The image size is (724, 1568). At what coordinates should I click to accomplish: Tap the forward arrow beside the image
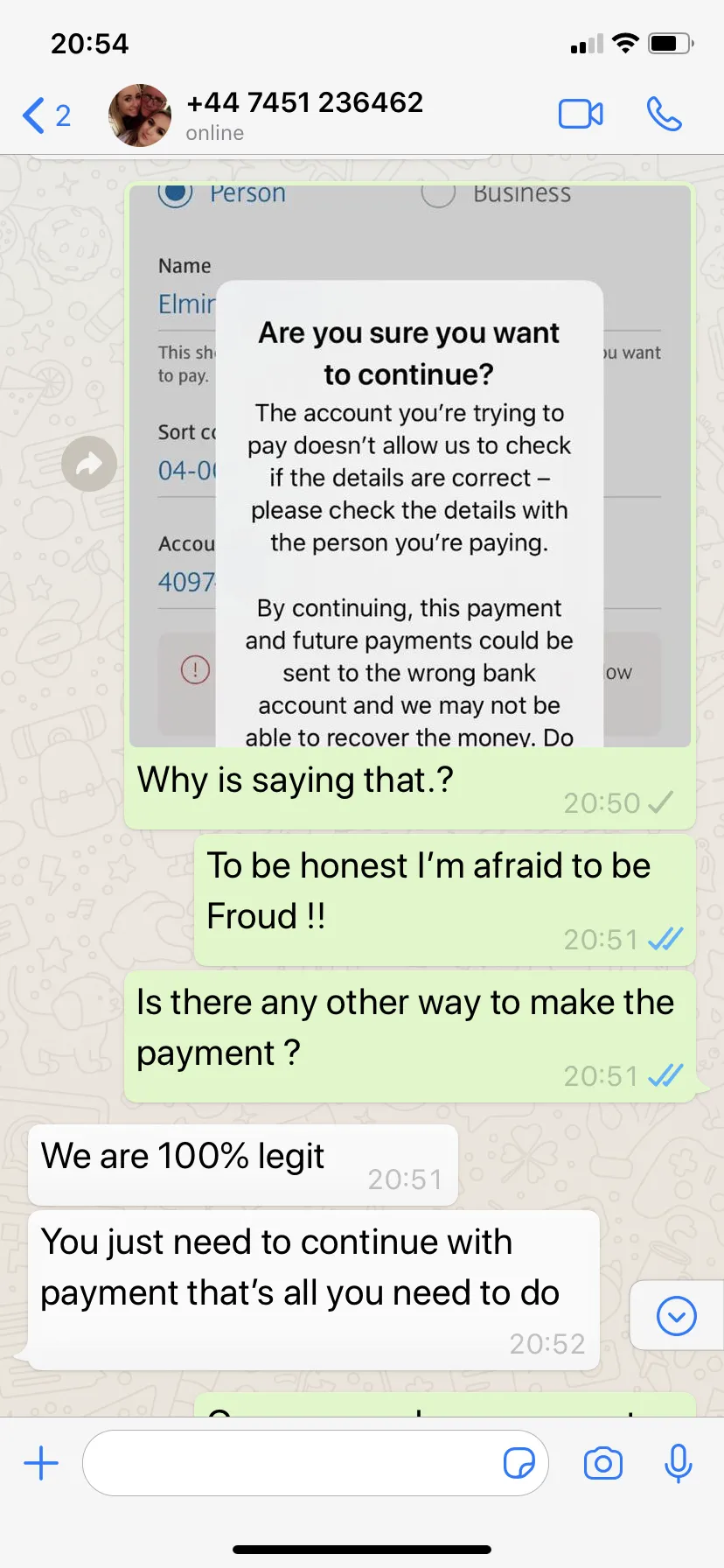click(89, 464)
